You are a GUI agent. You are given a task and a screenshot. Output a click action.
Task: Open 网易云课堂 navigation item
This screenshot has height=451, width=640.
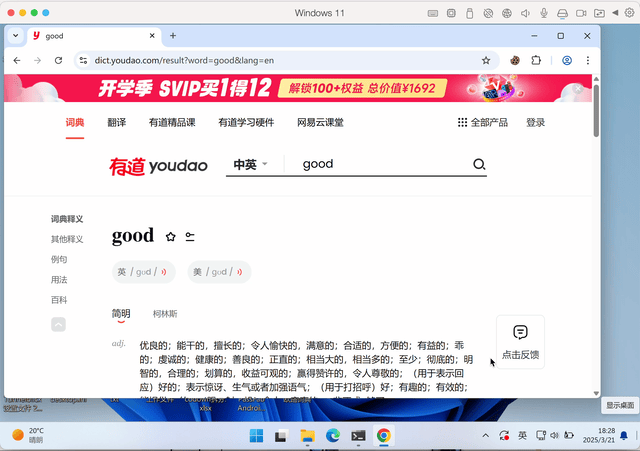(320, 122)
